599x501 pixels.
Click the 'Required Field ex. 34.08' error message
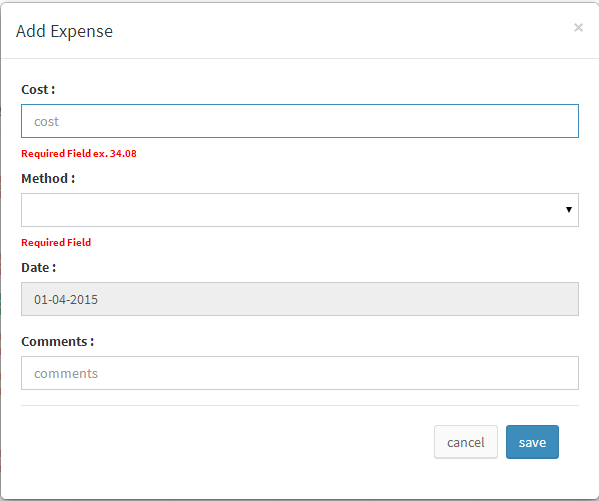(79, 154)
